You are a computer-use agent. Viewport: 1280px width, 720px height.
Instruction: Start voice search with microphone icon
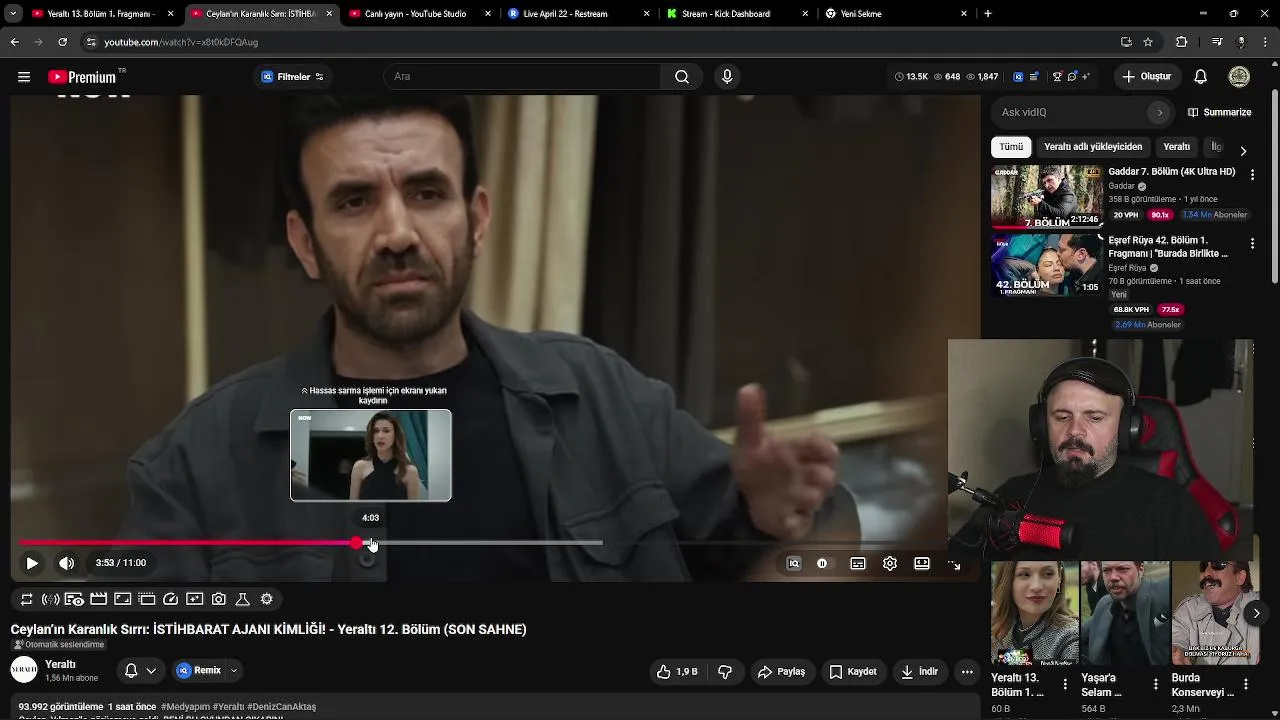[x=727, y=77]
